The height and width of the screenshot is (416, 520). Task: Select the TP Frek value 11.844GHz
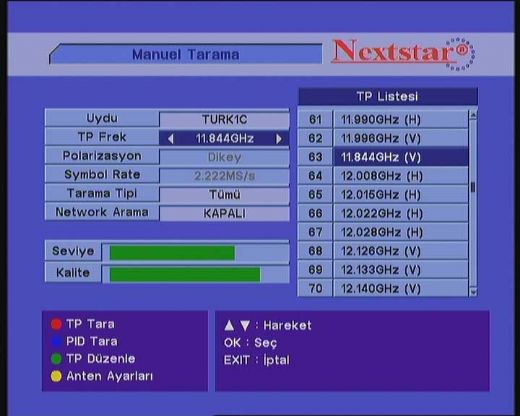coord(224,138)
